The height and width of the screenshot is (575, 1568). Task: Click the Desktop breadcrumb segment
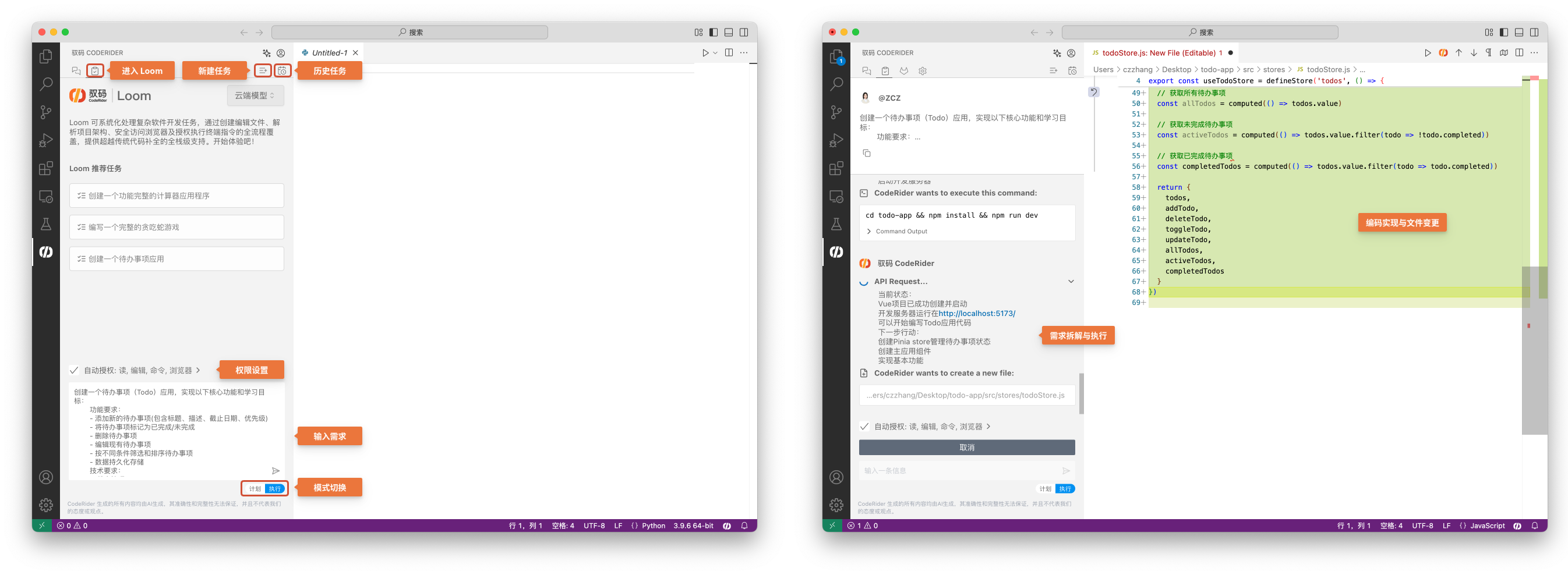point(1176,69)
